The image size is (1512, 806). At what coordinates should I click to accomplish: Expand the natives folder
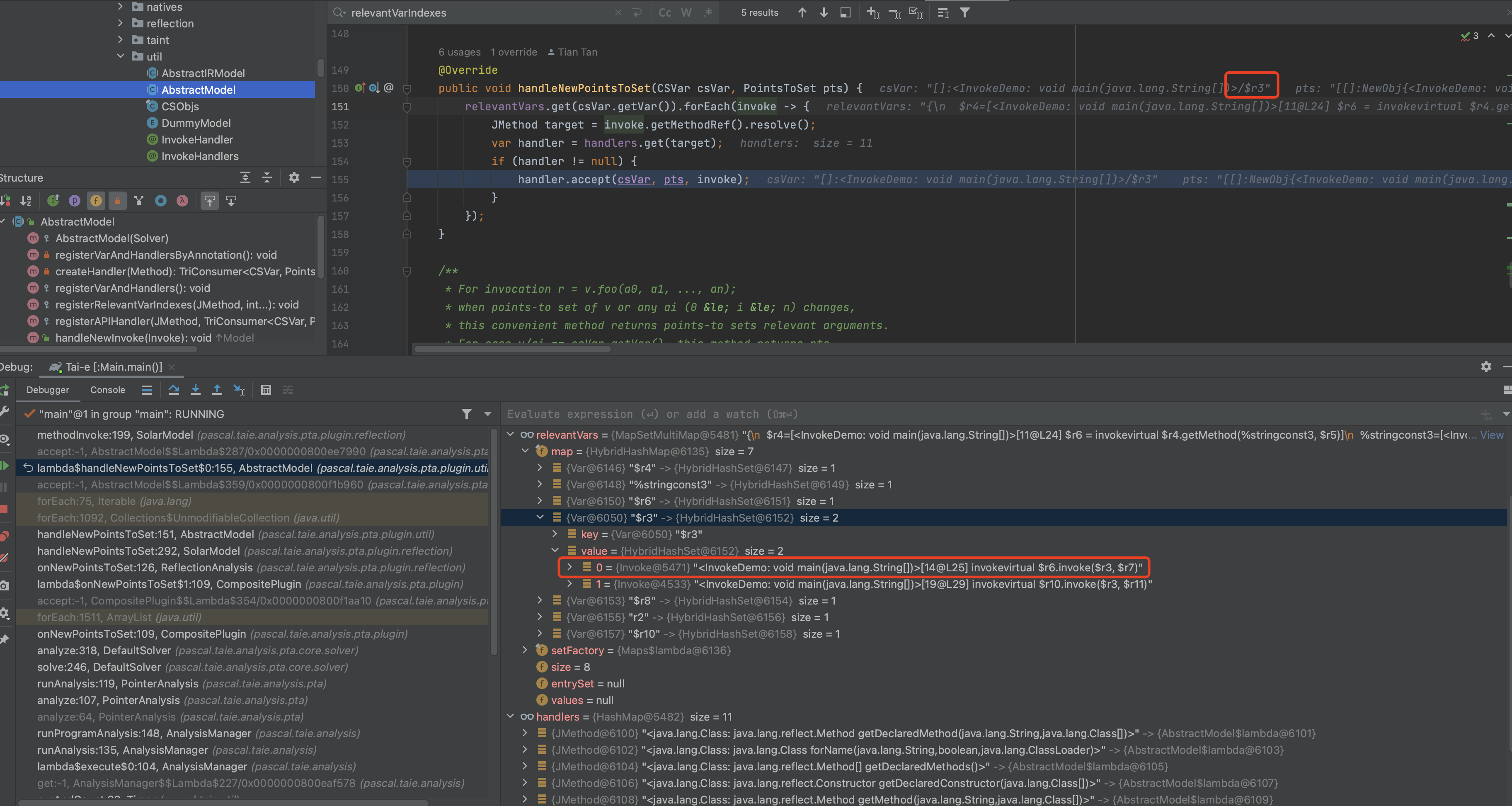tap(120, 7)
